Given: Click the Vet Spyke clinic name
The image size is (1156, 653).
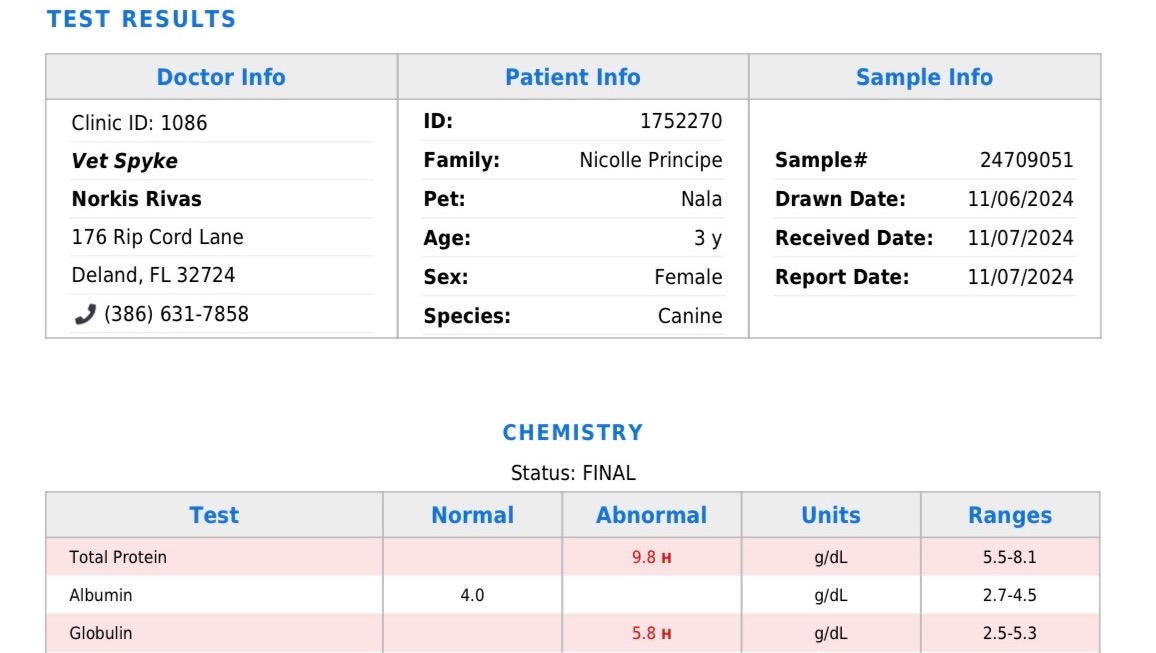Looking at the screenshot, I should (124, 161).
